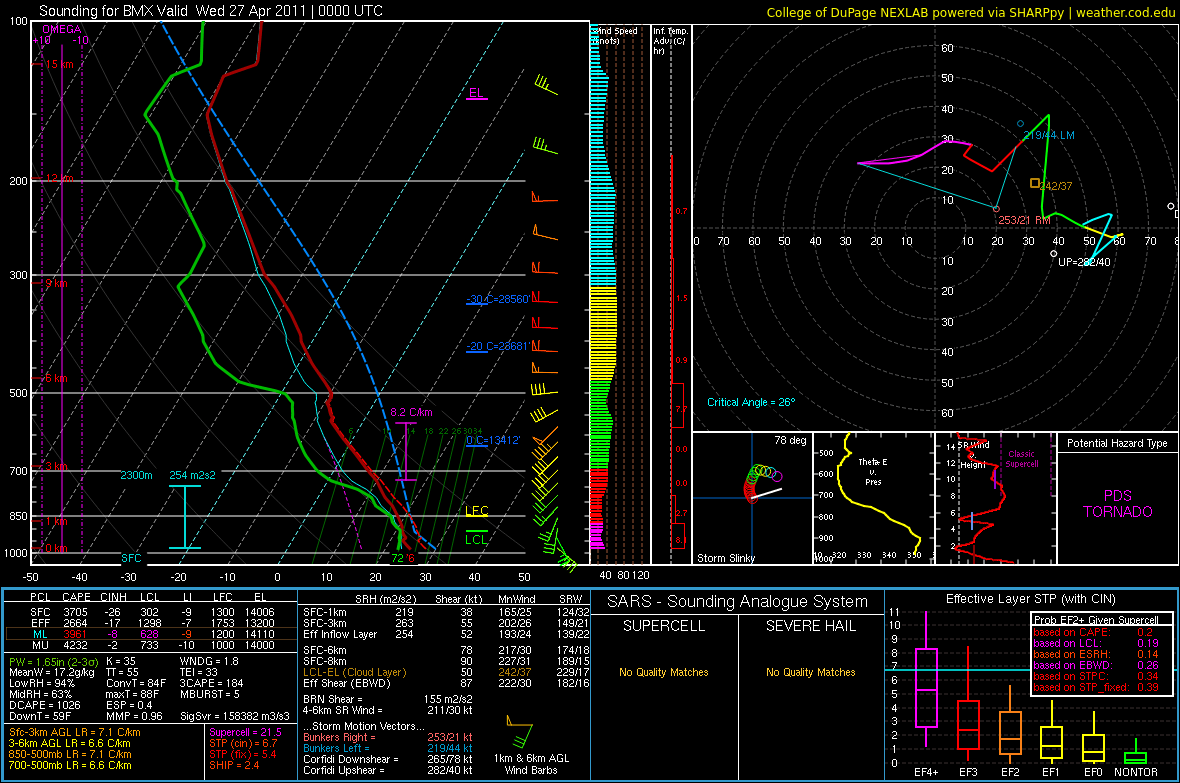Click the '-30 C=28560' height label
1180x783 pixels.
[497, 299]
